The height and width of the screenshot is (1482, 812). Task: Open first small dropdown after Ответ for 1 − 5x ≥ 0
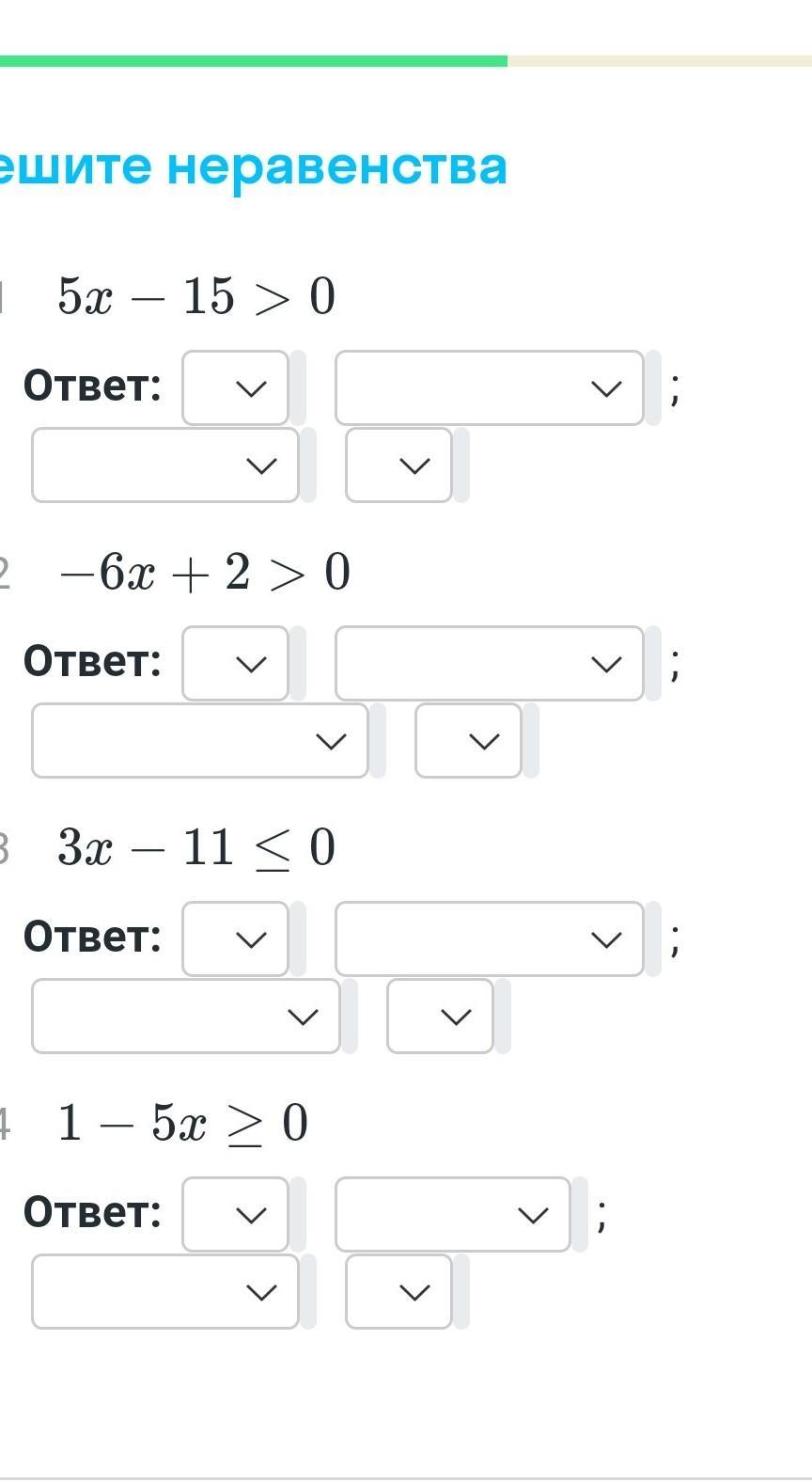click(x=235, y=1214)
